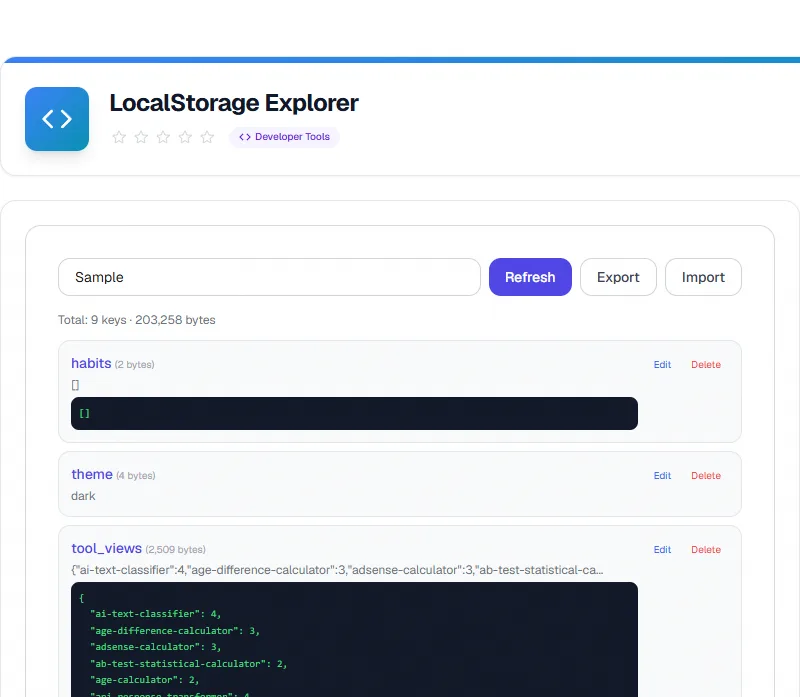Edit the tool_views key
The width and height of the screenshot is (800, 697).
(x=662, y=550)
